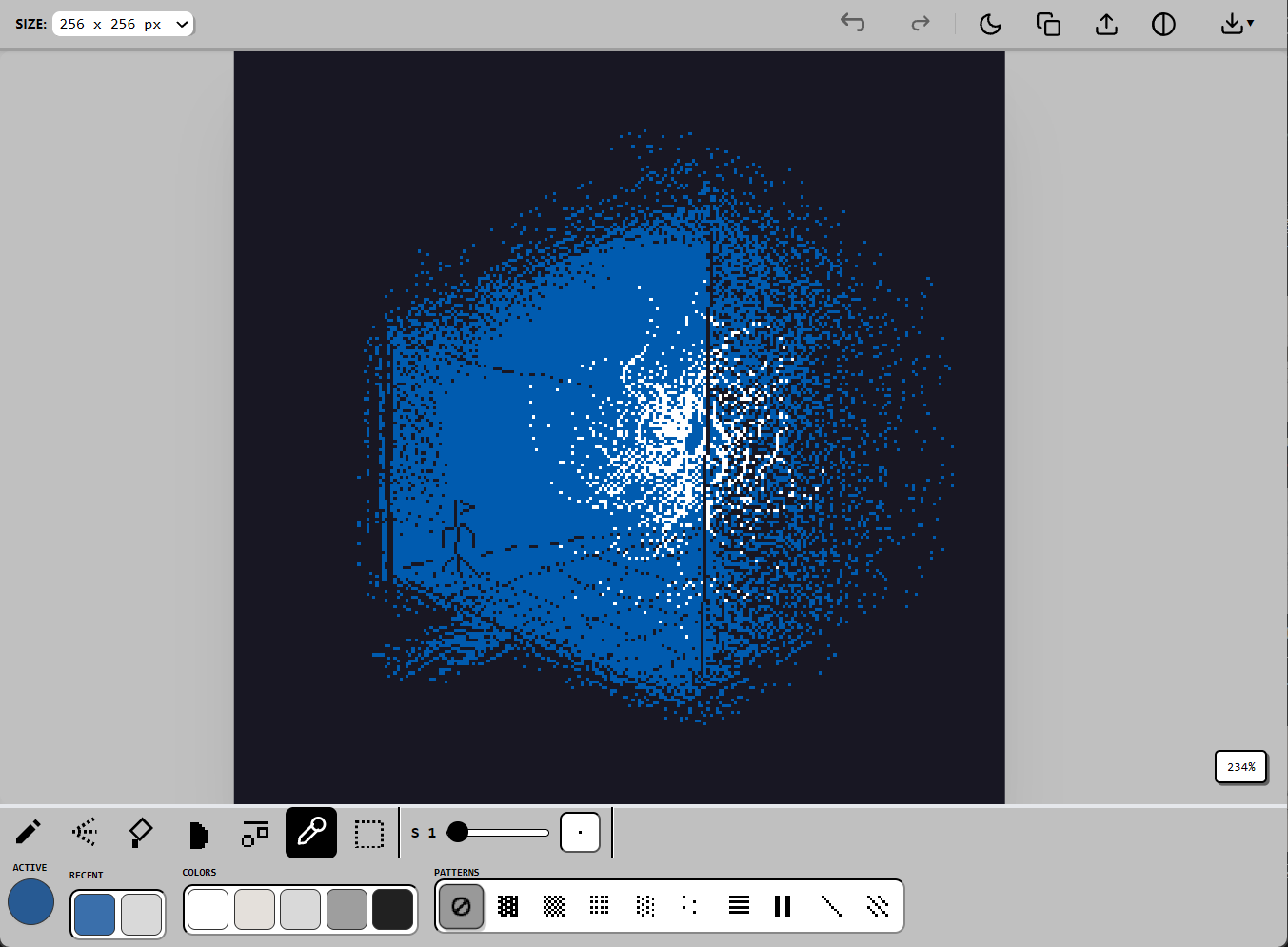Screen dimensions: 1288x947
Task: Select the light dotted pattern
Action: coord(645,906)
